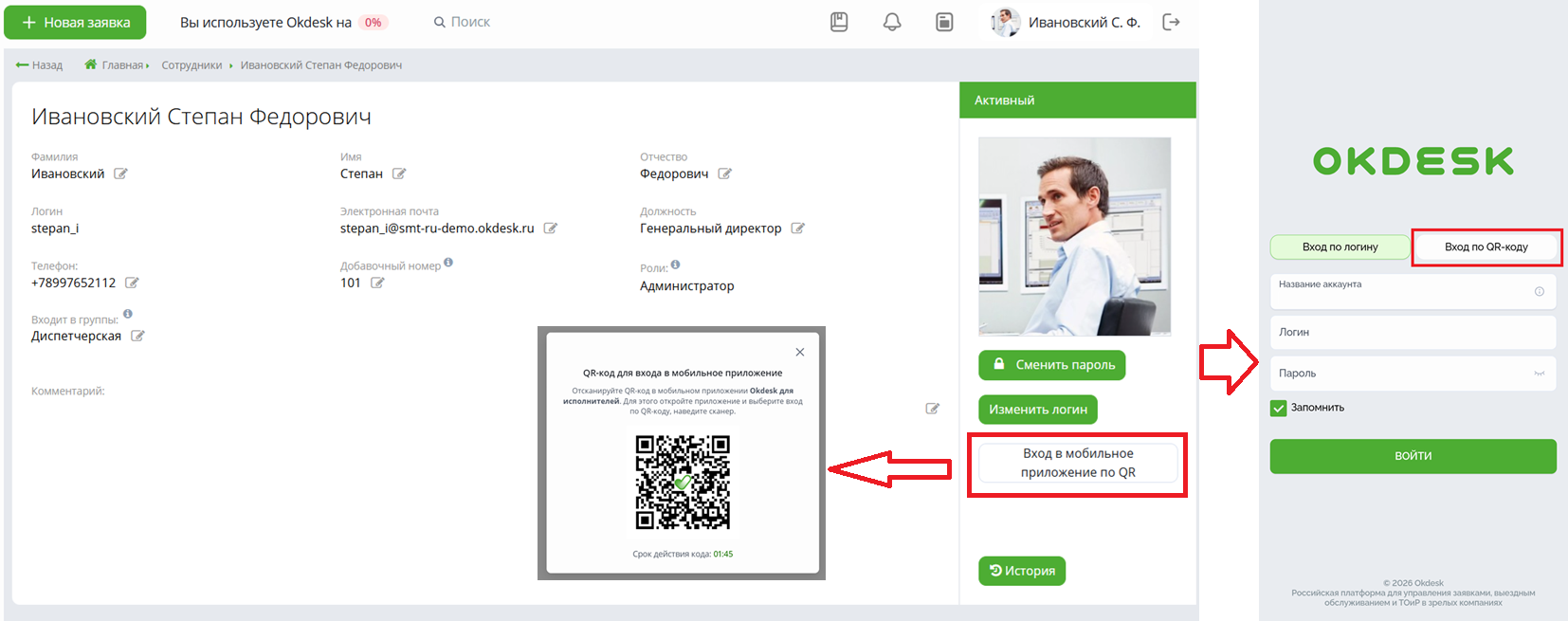Click the Сменить пароль button
The image size is (1568, 621).
(x=1052, y=365)
